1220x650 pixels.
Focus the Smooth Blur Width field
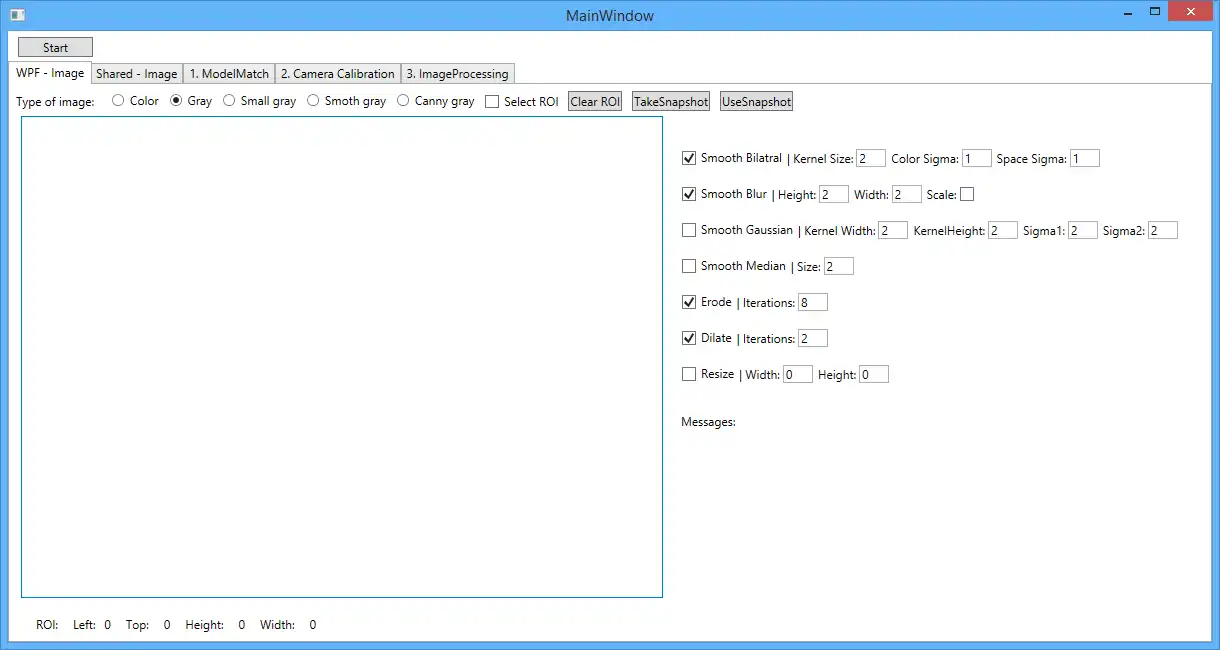pyautogui.click(x=907, y=194)
